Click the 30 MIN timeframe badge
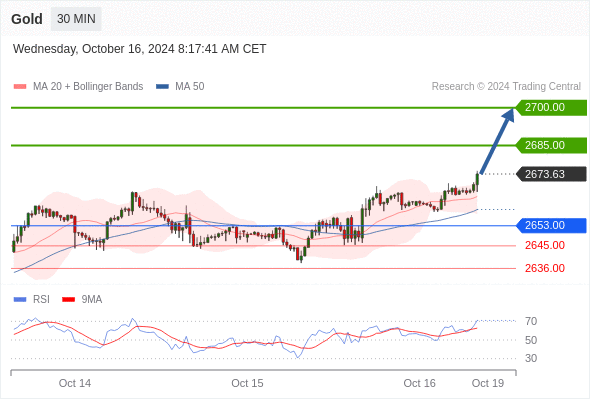 76,19
